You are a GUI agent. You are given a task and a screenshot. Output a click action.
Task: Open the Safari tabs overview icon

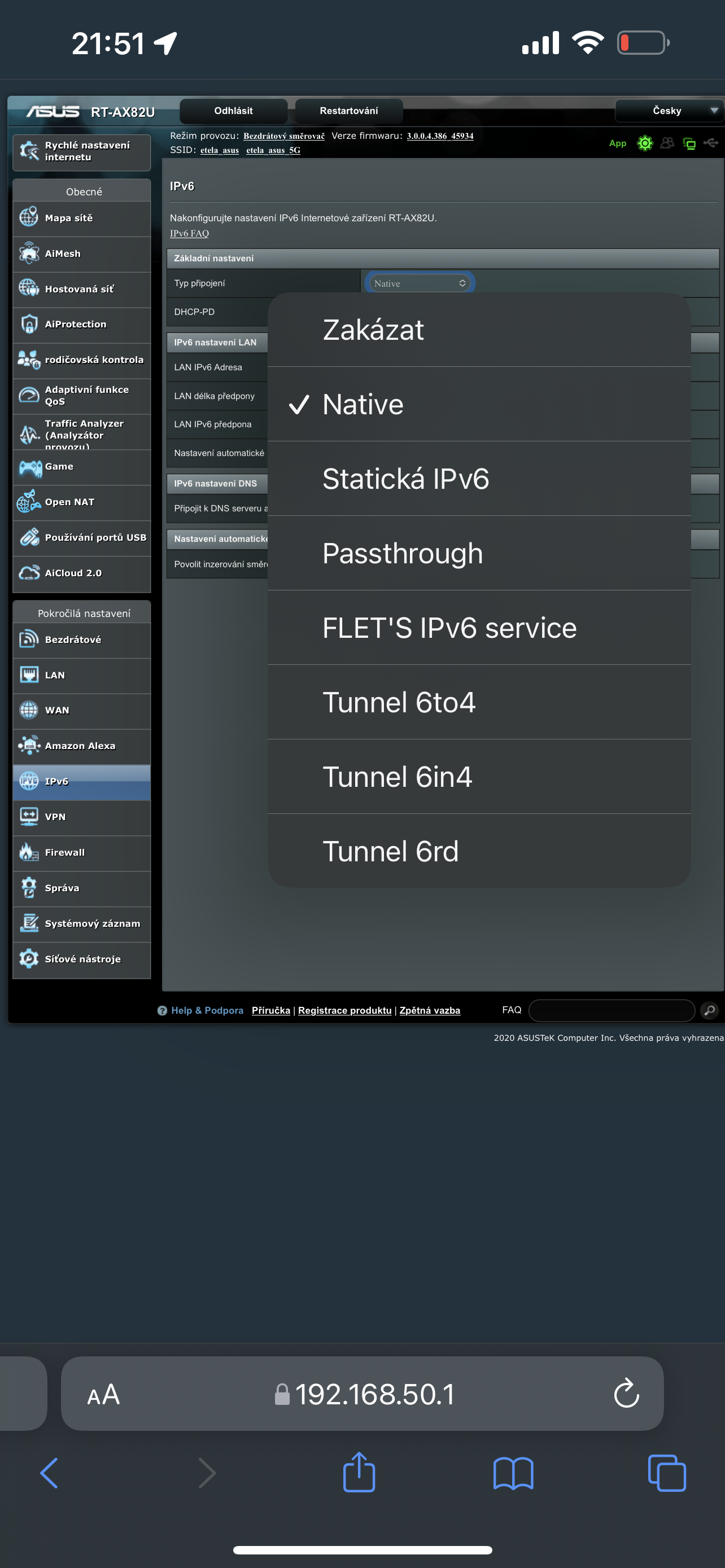tap(667, 1473)
